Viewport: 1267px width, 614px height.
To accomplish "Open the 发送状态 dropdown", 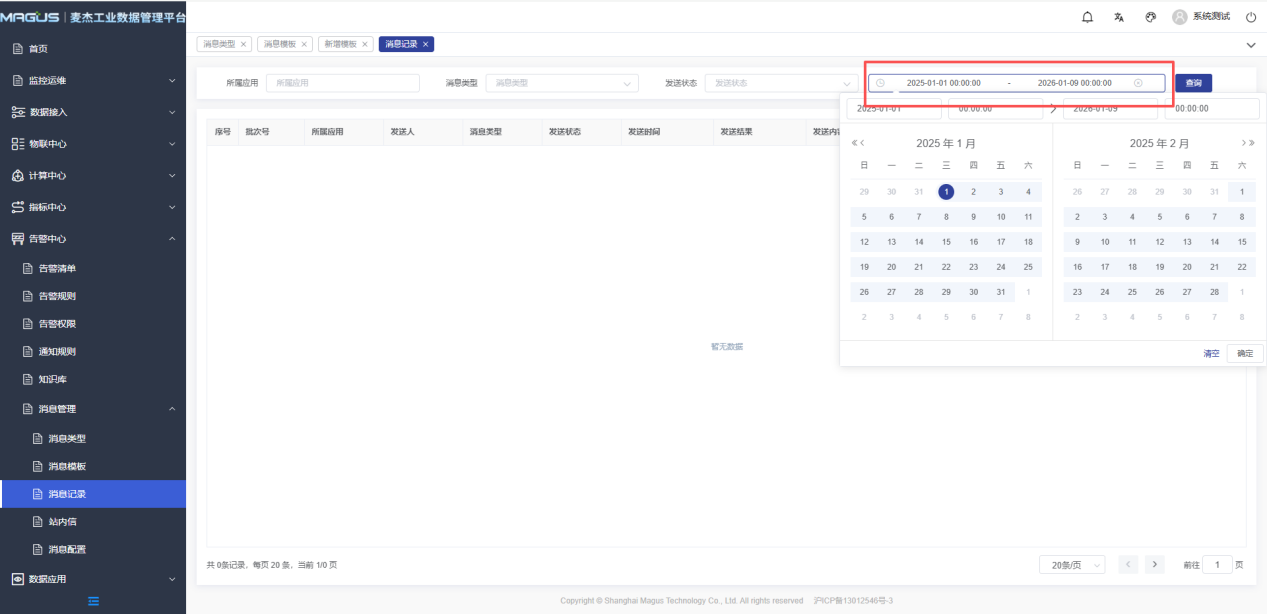I will click(x=780, y=83).
